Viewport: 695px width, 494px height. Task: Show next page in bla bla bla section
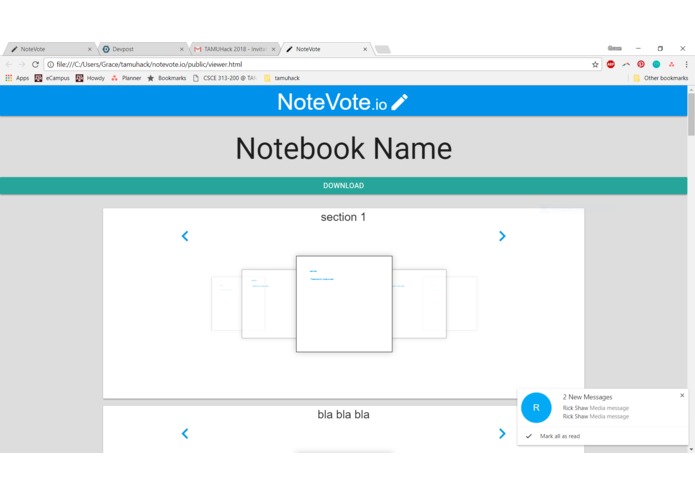pos(502,433)
